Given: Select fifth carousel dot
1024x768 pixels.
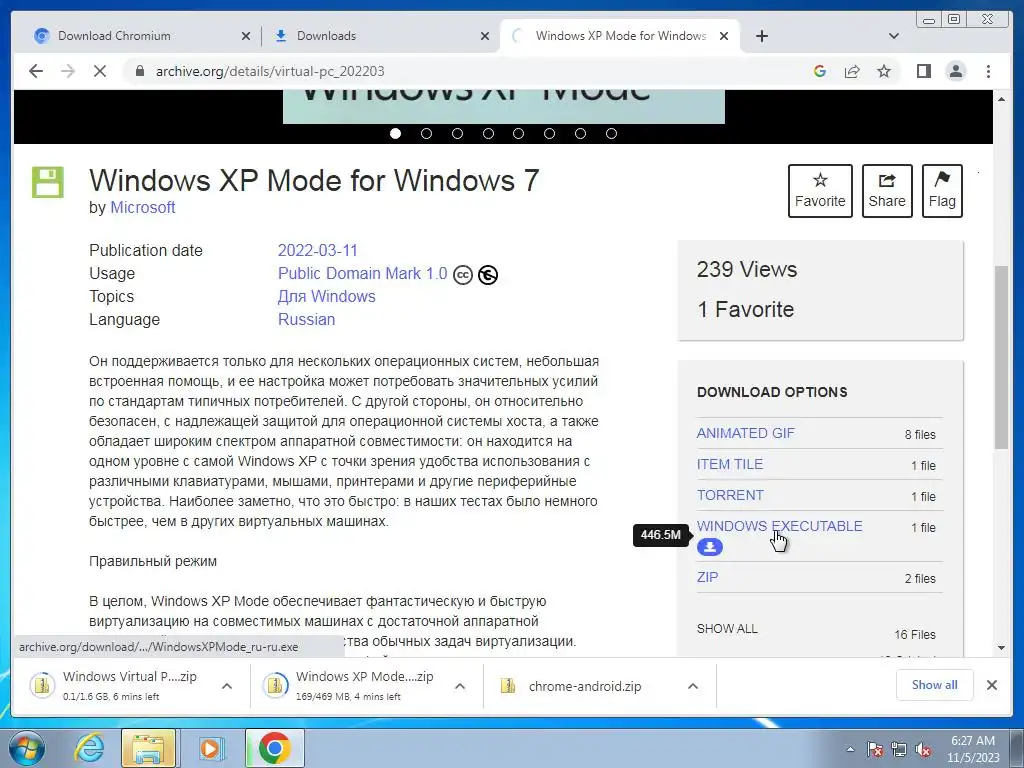Looking at the screenshot, I should pyautogui.click(x=519, y=133).
